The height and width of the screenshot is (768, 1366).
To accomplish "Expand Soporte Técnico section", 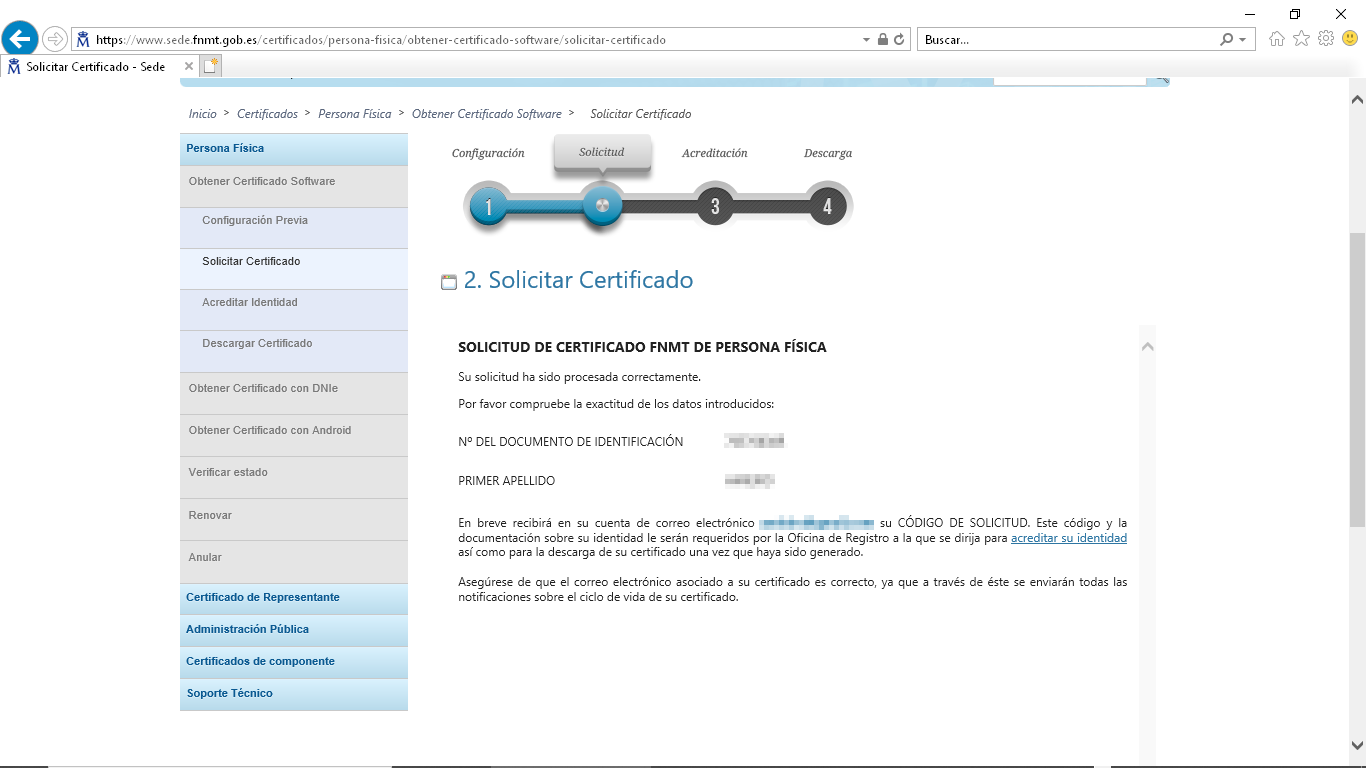I will pyautogui.click(x=294, y=694).
